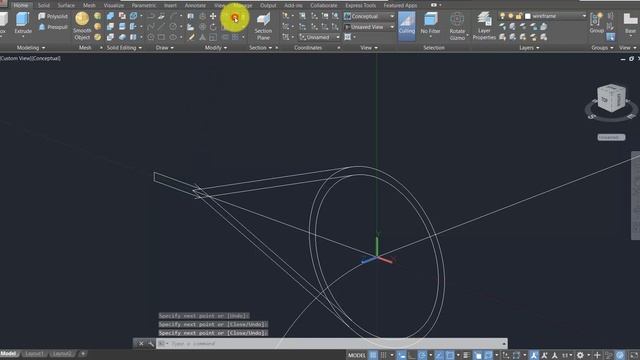640x360 pixels.
Task: Switch to the Home ribbon tab
Action: (x=21, y=5)
